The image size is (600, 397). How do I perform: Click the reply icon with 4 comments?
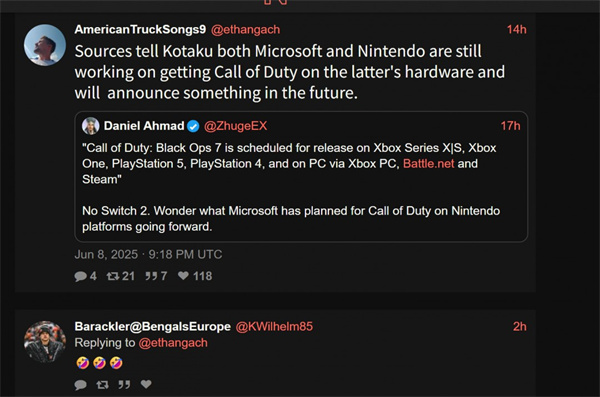[x=80, y=276]
